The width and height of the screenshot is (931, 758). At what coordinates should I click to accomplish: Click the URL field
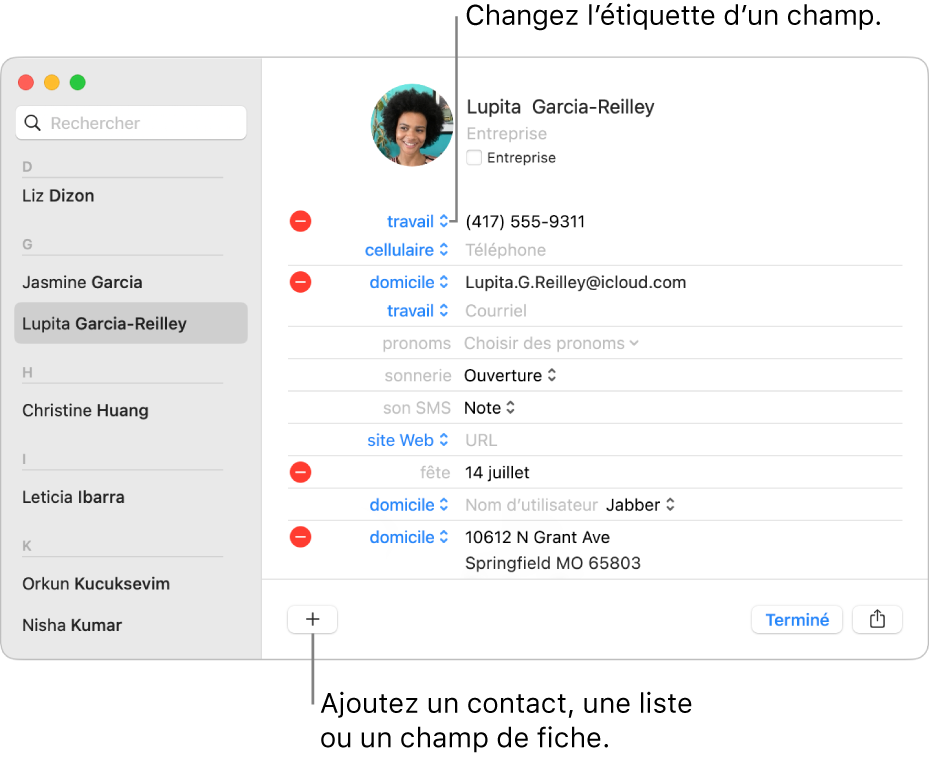click(481, 440)
